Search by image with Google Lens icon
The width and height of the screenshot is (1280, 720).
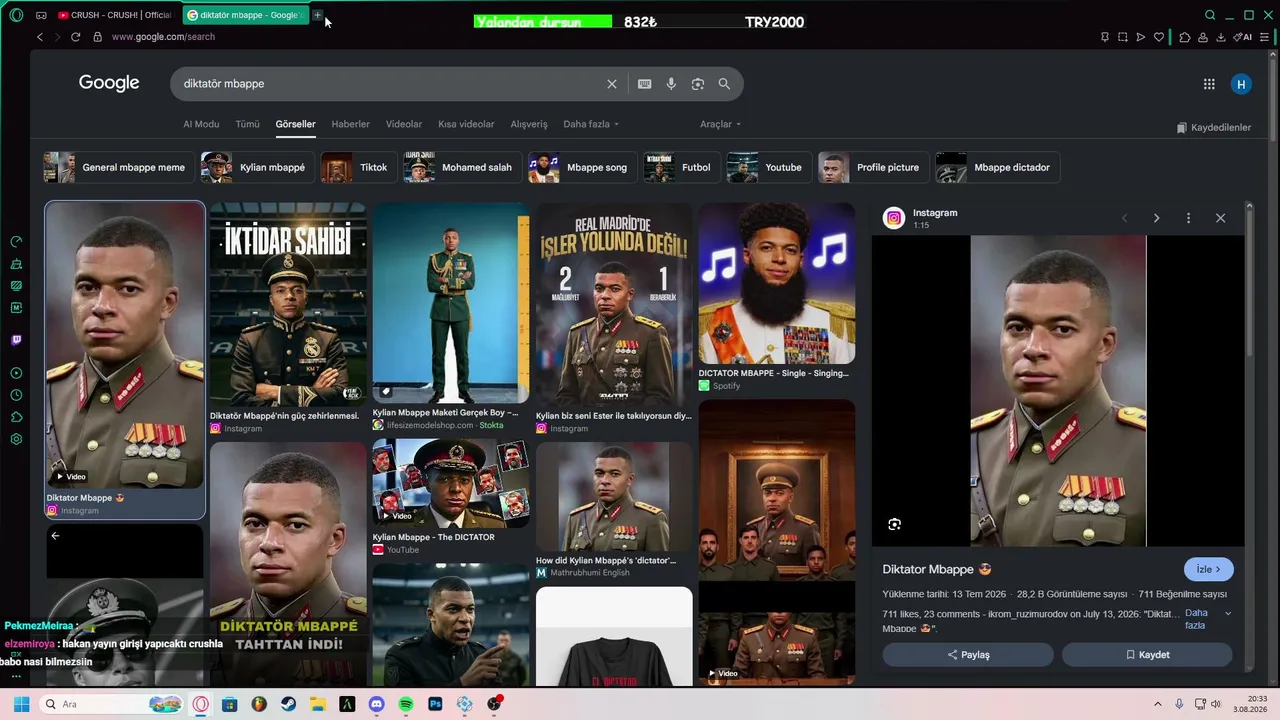[x=698, y=84]
